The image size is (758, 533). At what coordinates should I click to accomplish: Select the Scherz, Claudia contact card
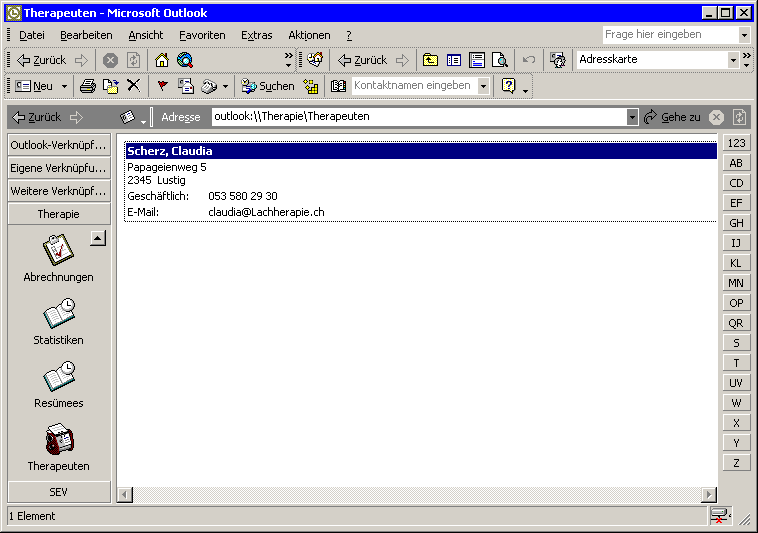point(421,182)
